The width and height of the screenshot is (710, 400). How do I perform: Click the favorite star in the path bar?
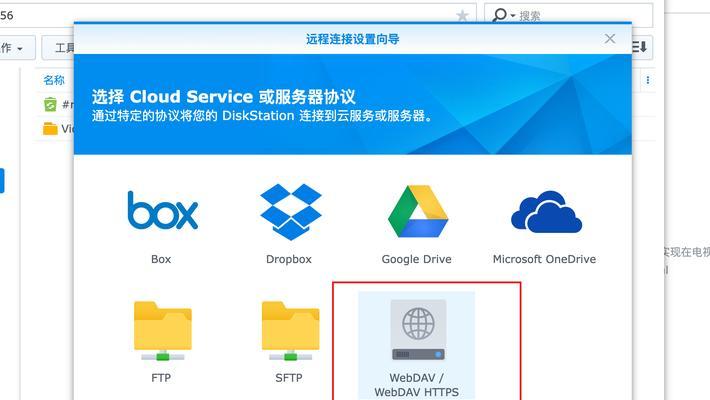pos(462,15)
